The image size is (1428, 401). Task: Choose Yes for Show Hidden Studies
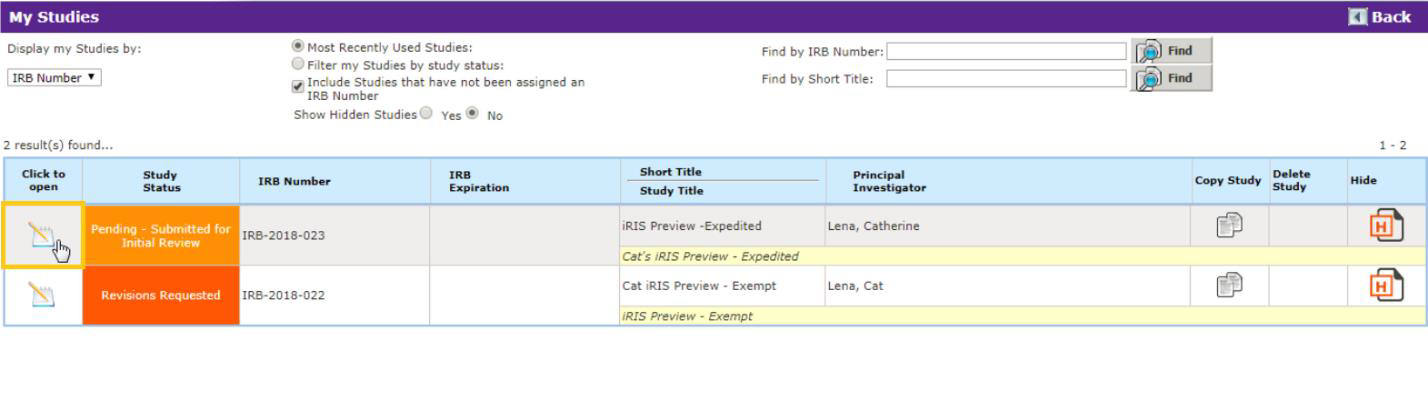pyautogui.click(x=427, y=114)
